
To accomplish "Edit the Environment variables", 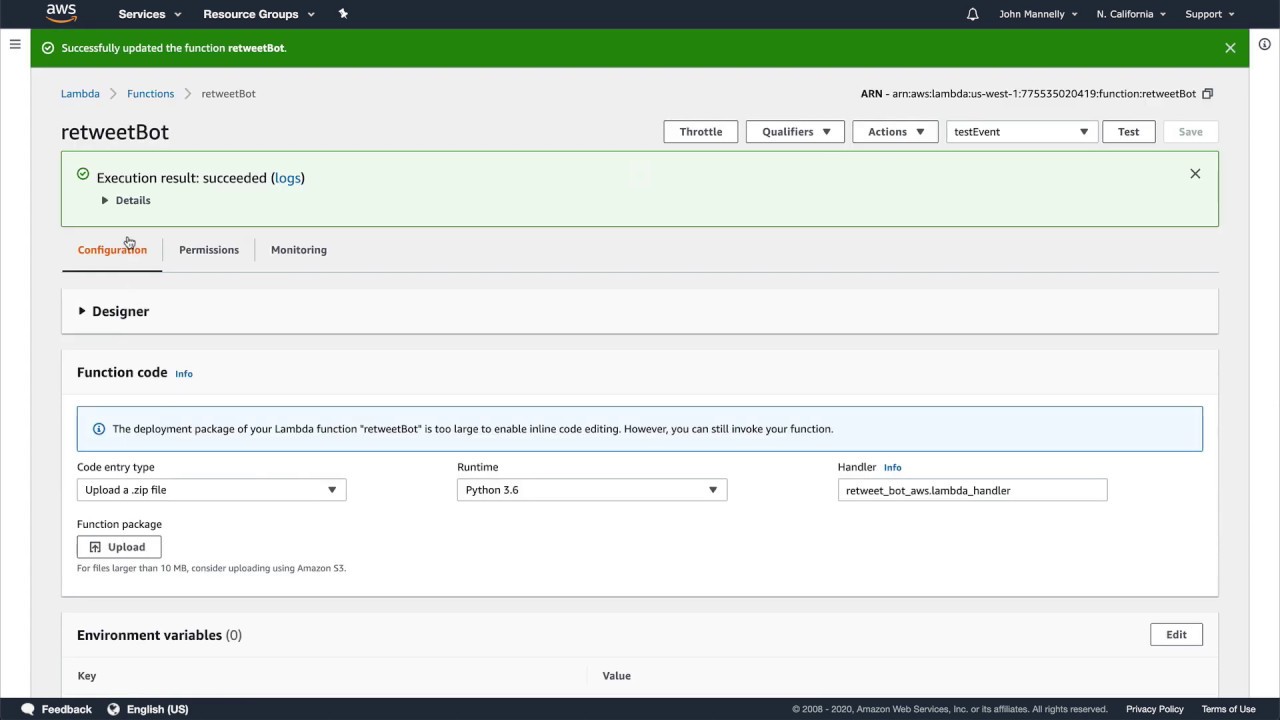I will pos(1176,635).
